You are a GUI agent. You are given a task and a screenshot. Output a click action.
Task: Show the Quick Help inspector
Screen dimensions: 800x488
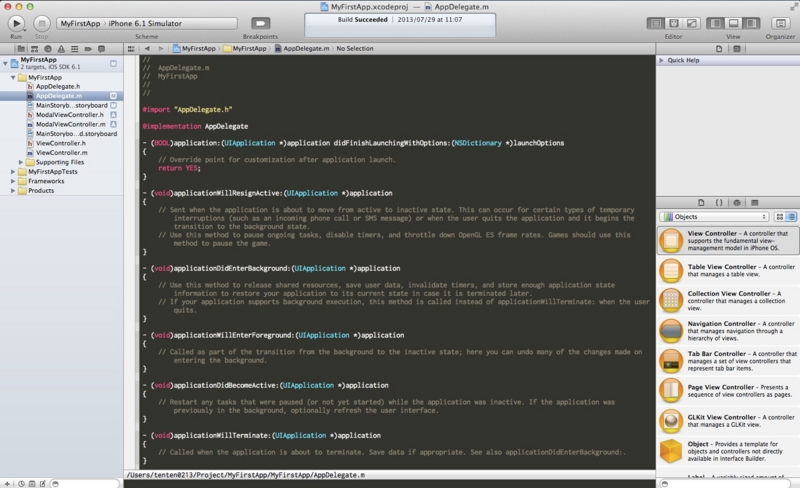737,49
